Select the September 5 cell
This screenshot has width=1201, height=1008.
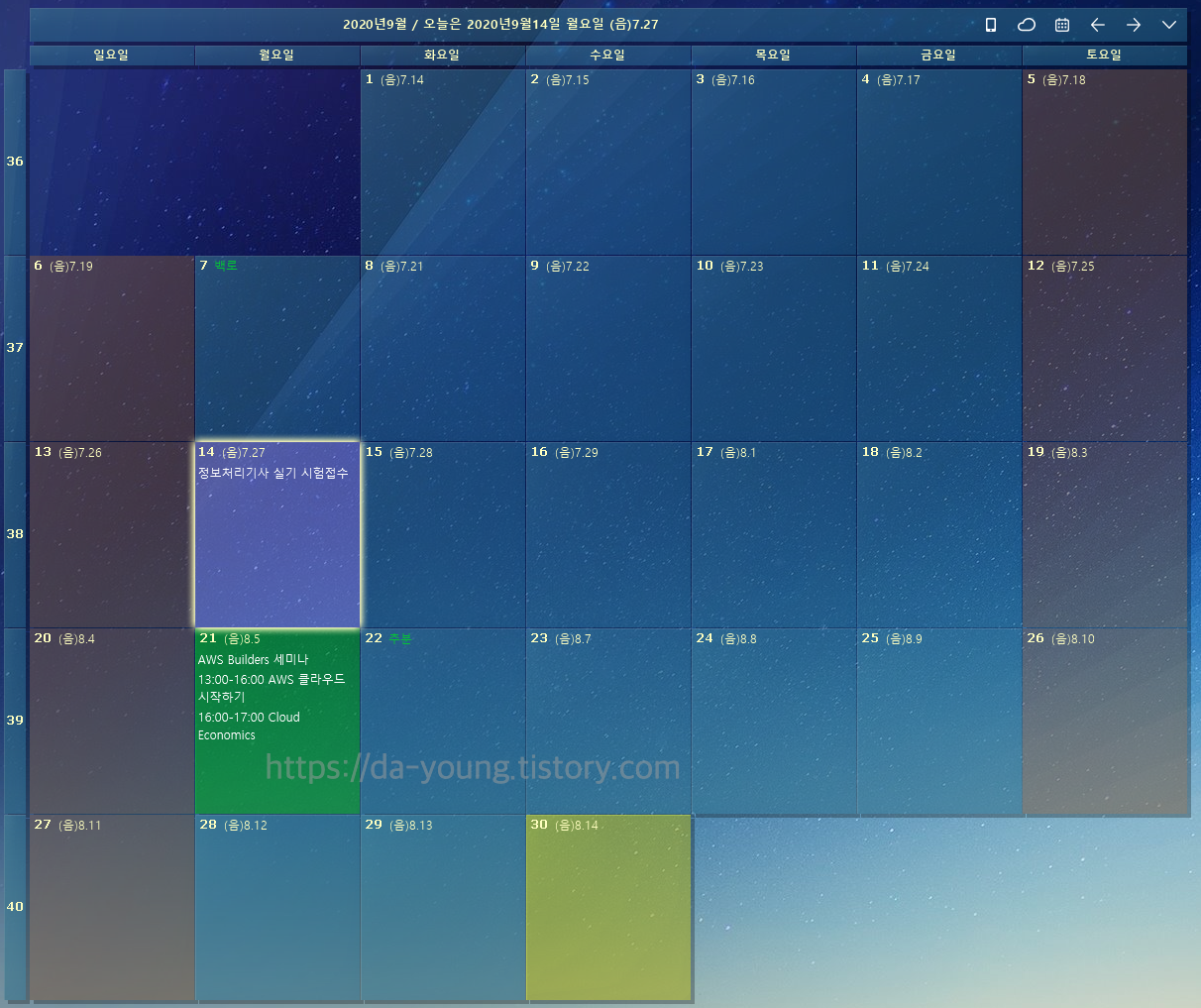click(x=1104, y=159)
